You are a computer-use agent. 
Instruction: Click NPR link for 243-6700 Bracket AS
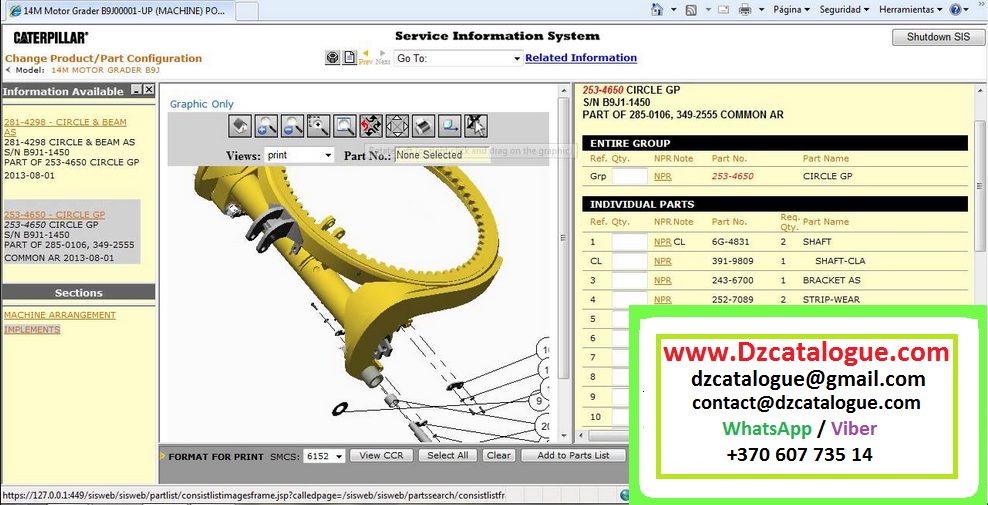(662, 280)
